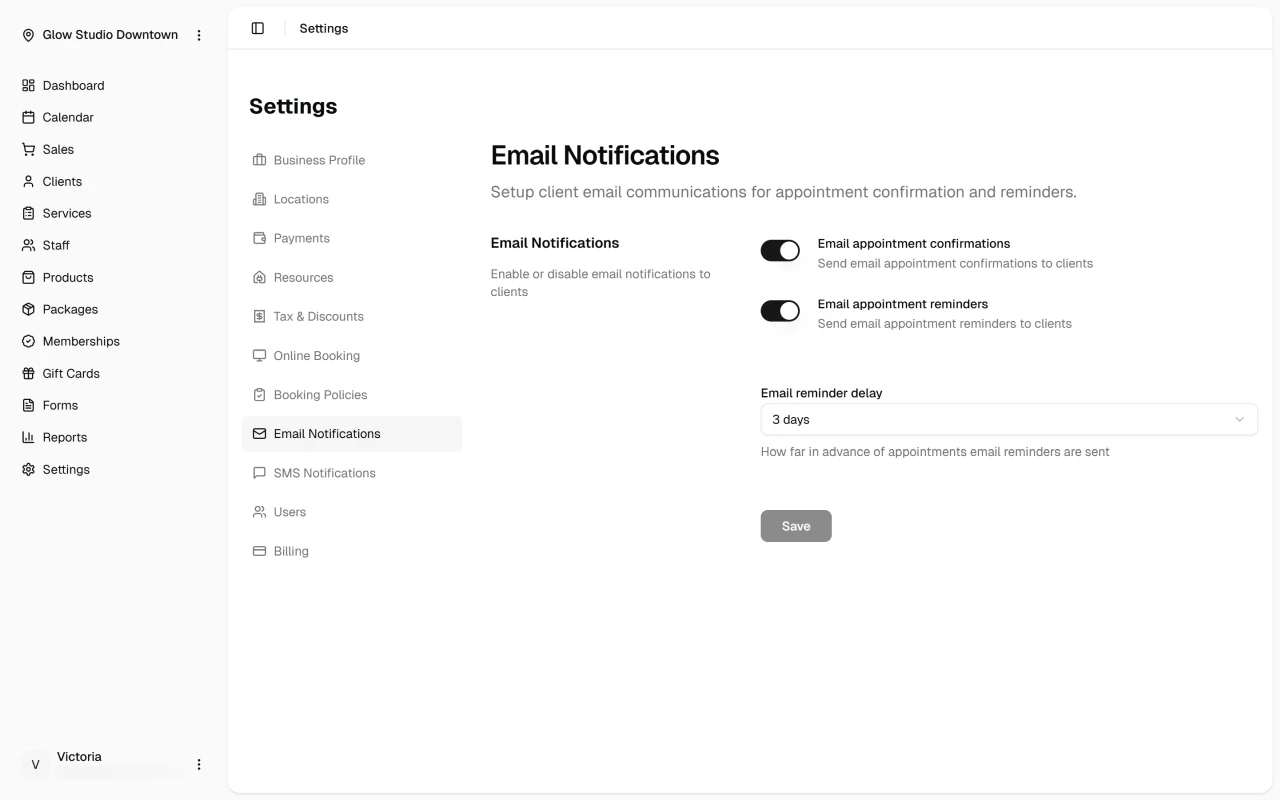Click the Staff people icon
The image size is (1280, 800).
(x=28, y=245)
